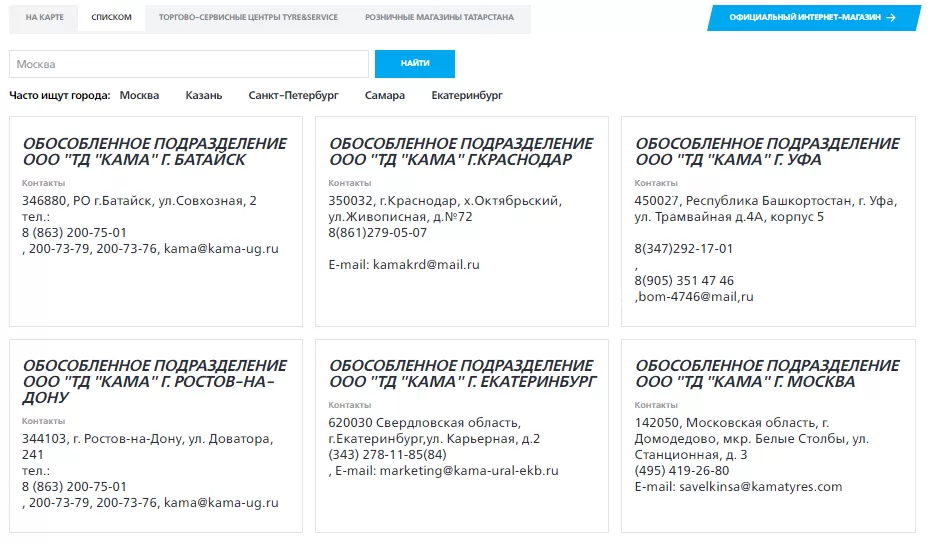Image resolution: width=933 pixels, height=545 pixels.
Task: Click the Екатеринбург branch card heading
Action: [x=462, y=374]
